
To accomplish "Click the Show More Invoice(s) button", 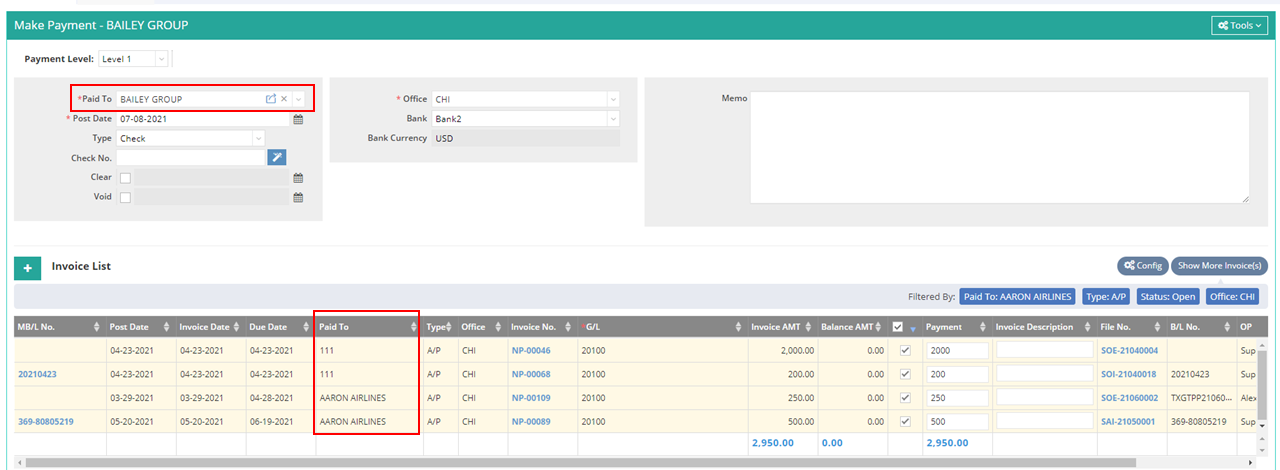I will pos(1218,265).
